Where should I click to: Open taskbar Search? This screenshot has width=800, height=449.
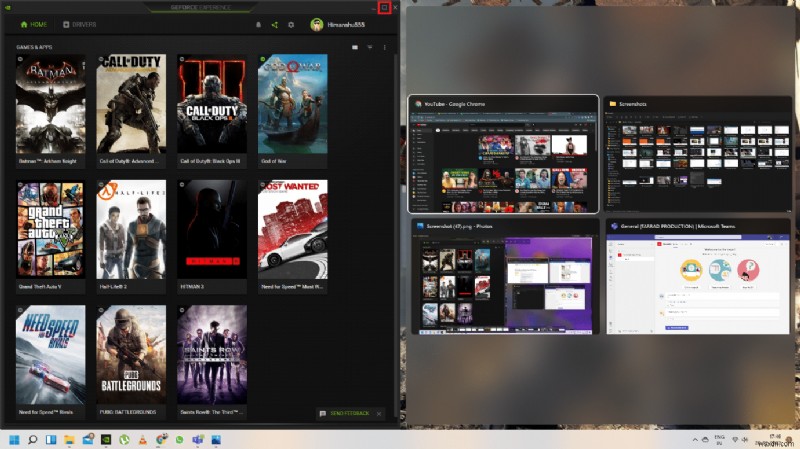pyautogui.click(x=33, y=439)
